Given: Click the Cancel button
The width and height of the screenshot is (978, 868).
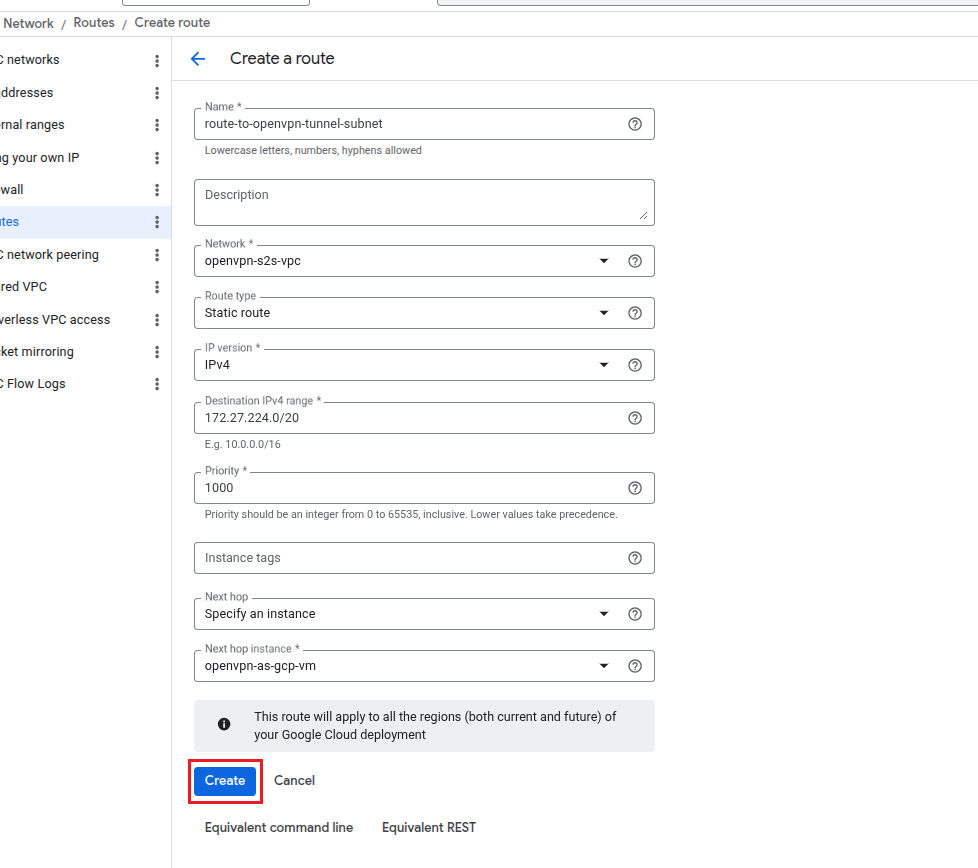Looking at the screenshot, I should point(294,781).
